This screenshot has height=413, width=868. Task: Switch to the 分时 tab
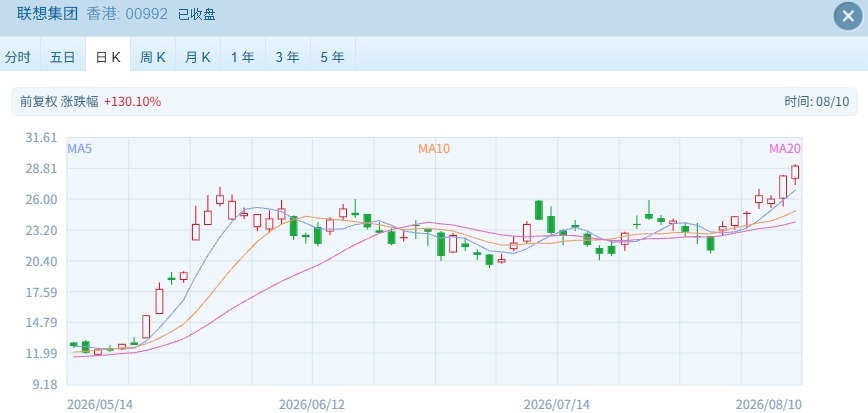pos(18,56)
